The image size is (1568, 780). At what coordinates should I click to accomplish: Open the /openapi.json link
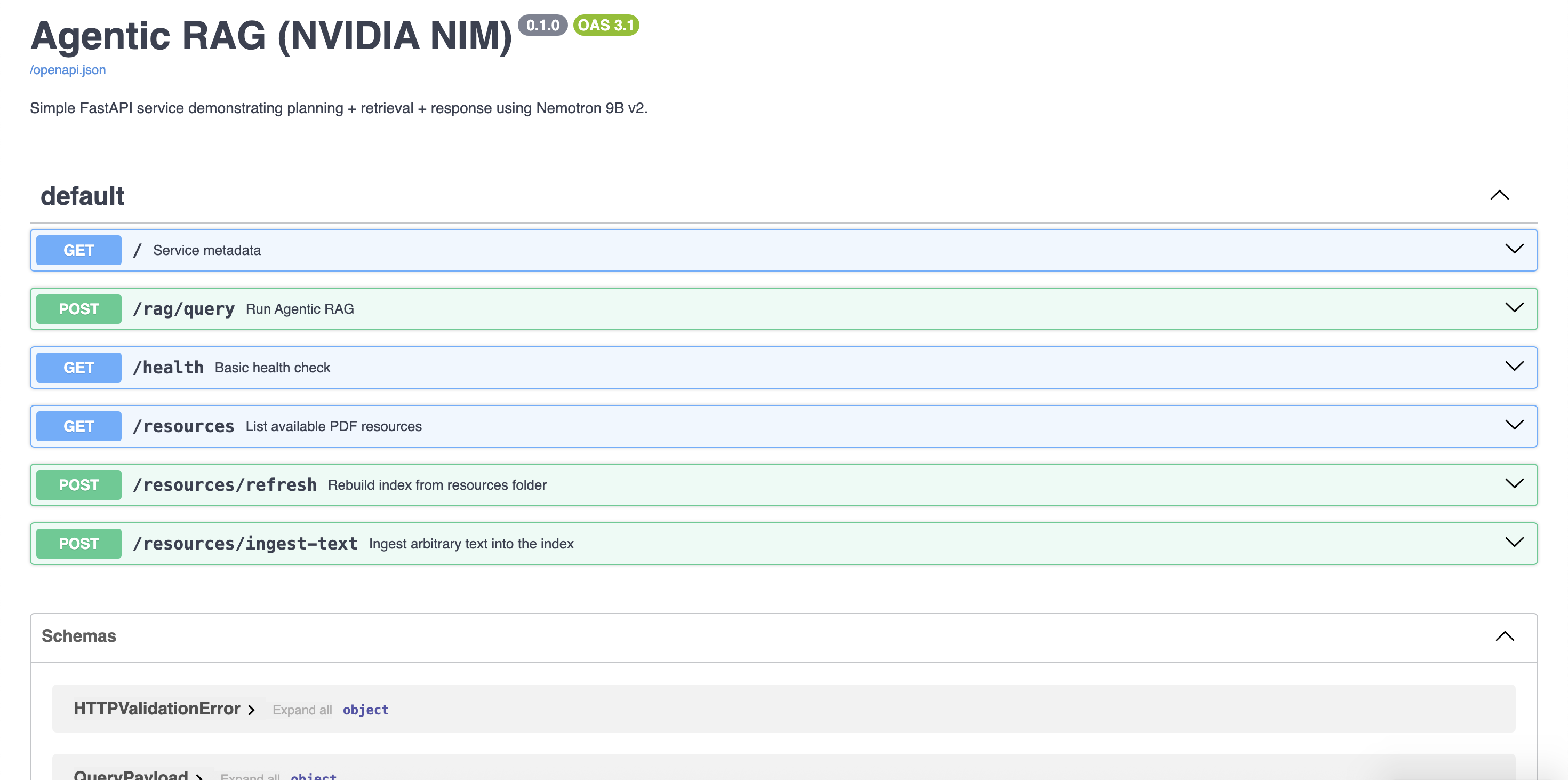[68, 70]
